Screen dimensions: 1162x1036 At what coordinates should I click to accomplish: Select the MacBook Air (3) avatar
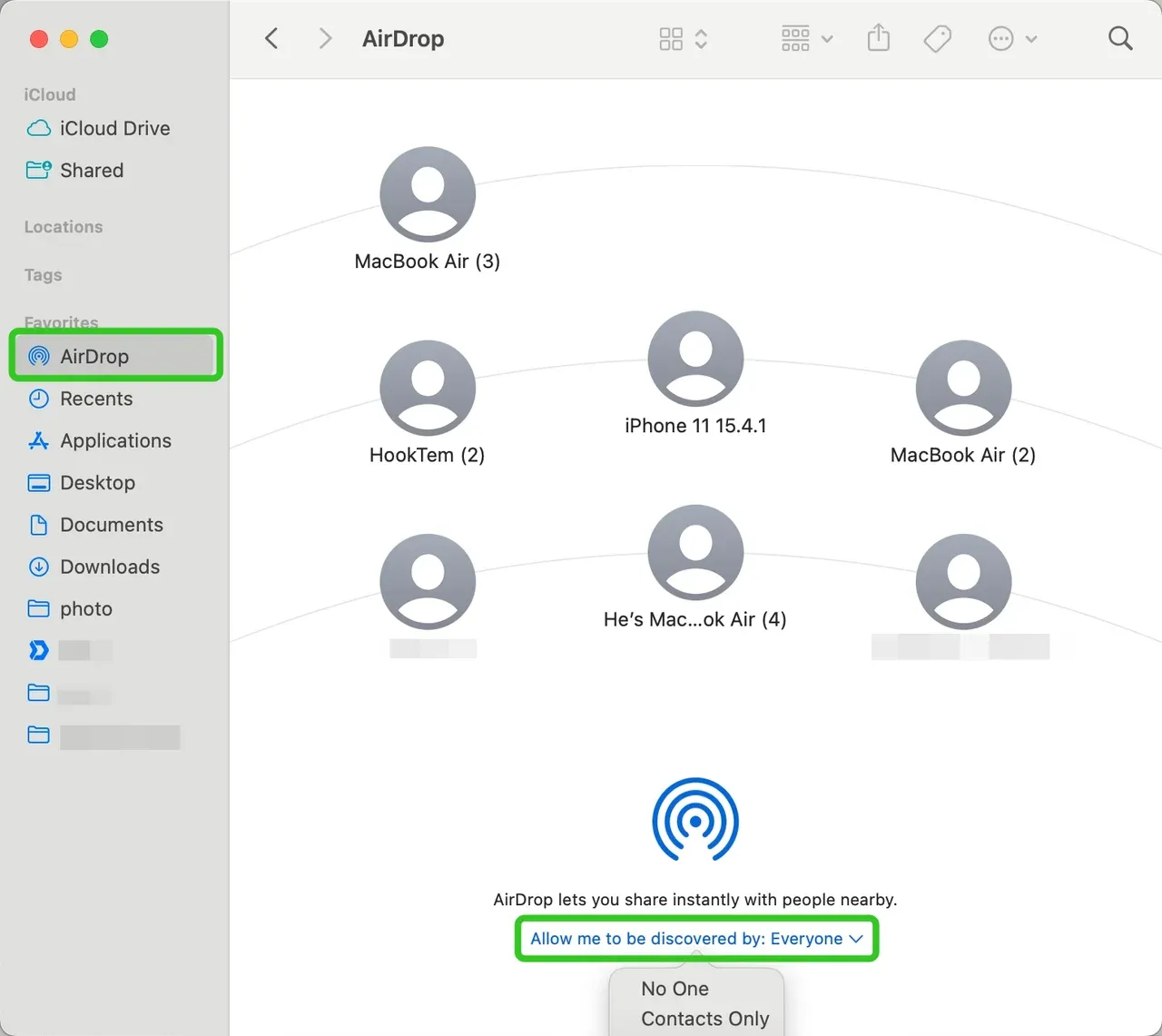(x=428, y=194)
